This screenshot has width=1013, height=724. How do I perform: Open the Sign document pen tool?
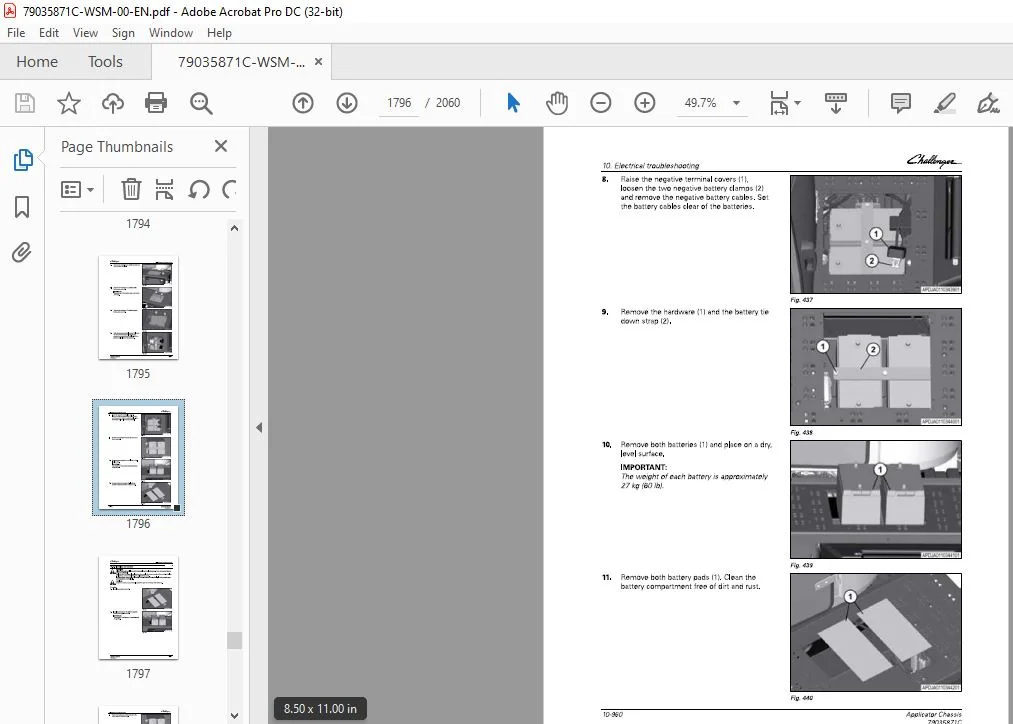(x=988, y=103)
